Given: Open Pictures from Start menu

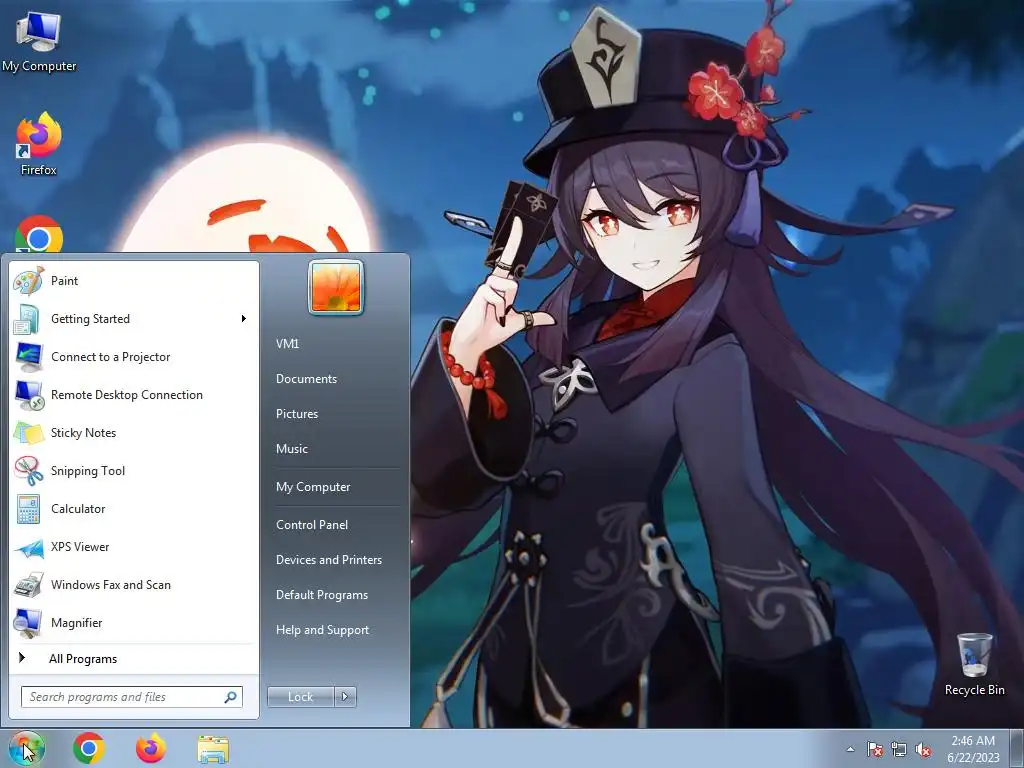Looking at the screenshot, I should [x=296, y=414].
